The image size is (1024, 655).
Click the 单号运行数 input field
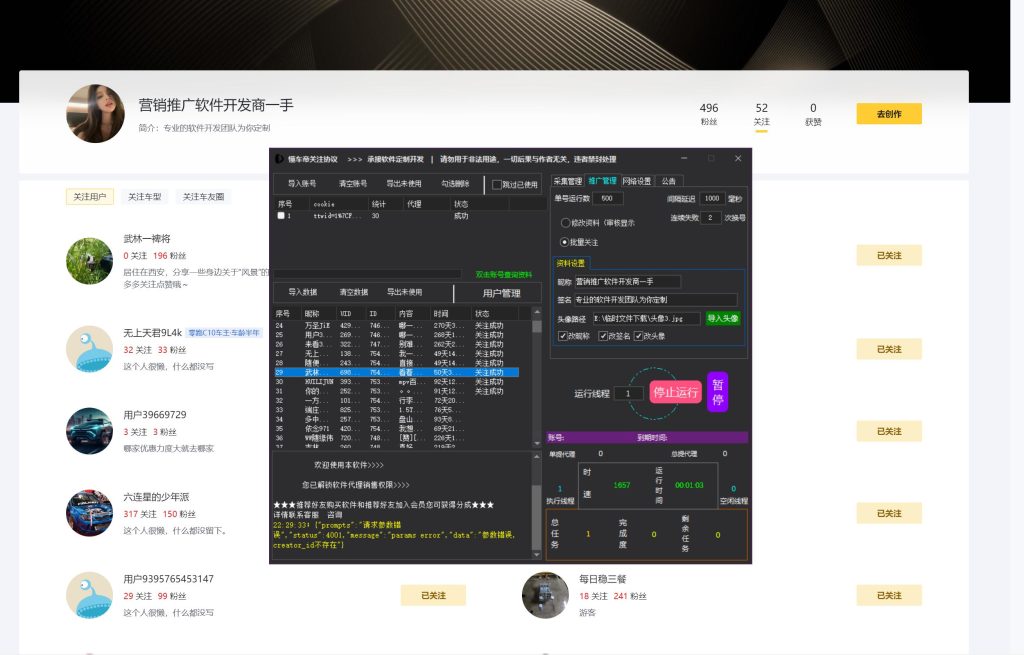[x=608, y=199]
